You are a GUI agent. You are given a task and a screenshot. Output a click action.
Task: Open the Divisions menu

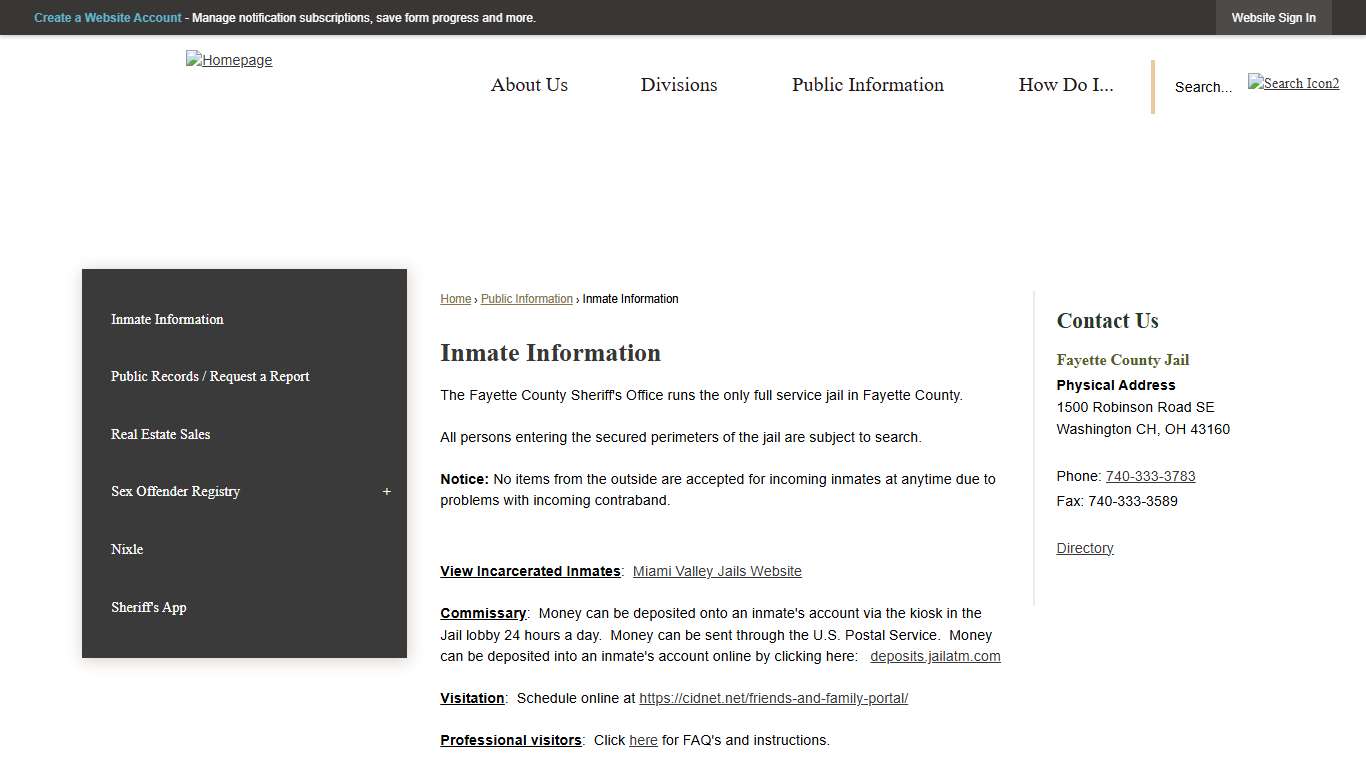[x=678, y=85]
